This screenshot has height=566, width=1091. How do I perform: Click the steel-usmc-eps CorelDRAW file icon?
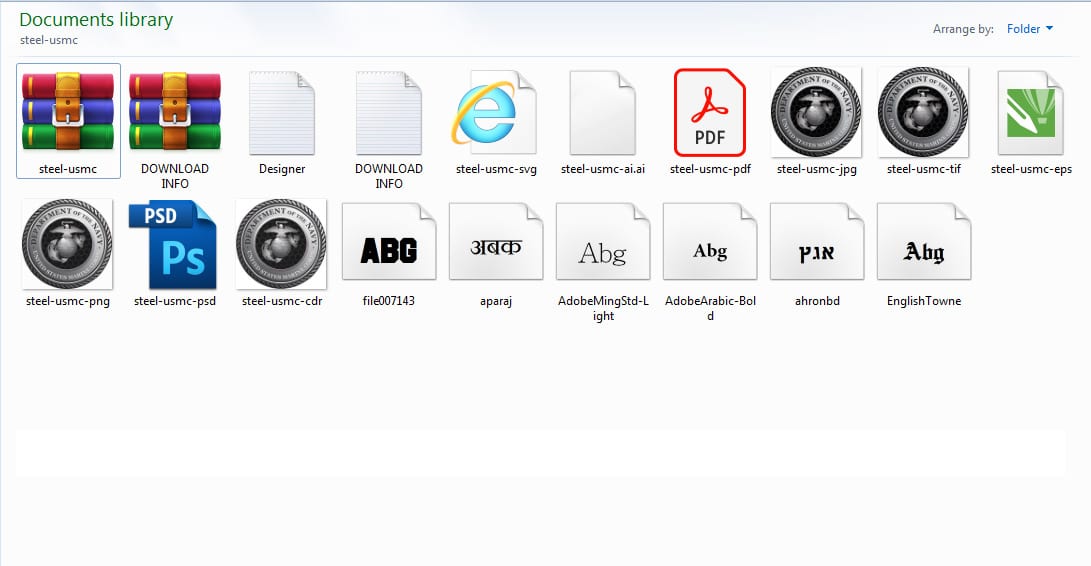pos(1031,112)
